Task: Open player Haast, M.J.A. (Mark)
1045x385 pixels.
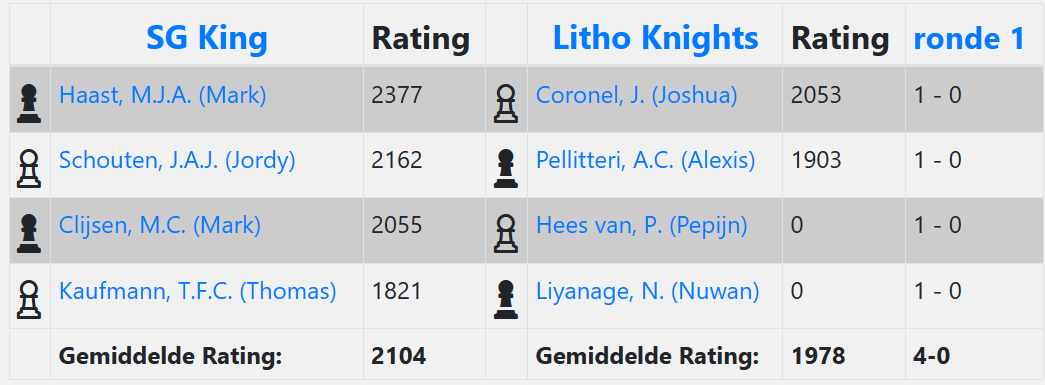Action: (x=163, y=95)
